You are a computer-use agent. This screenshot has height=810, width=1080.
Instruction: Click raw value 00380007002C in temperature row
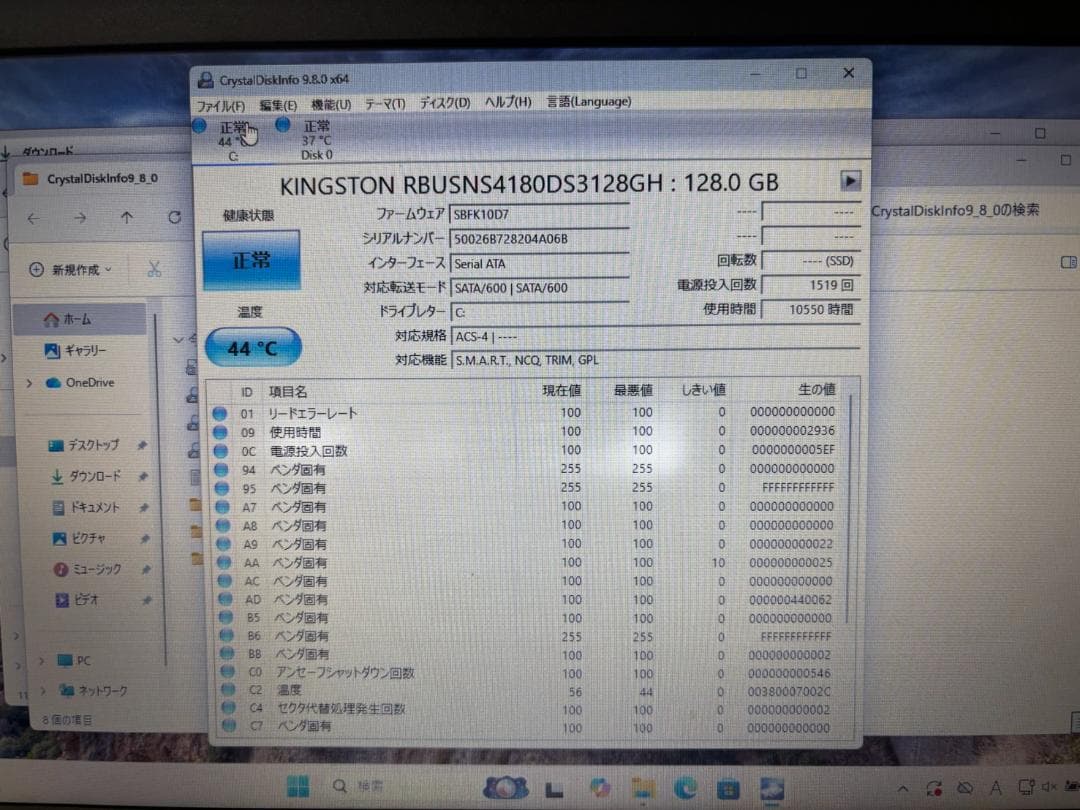tap(789, 691)
